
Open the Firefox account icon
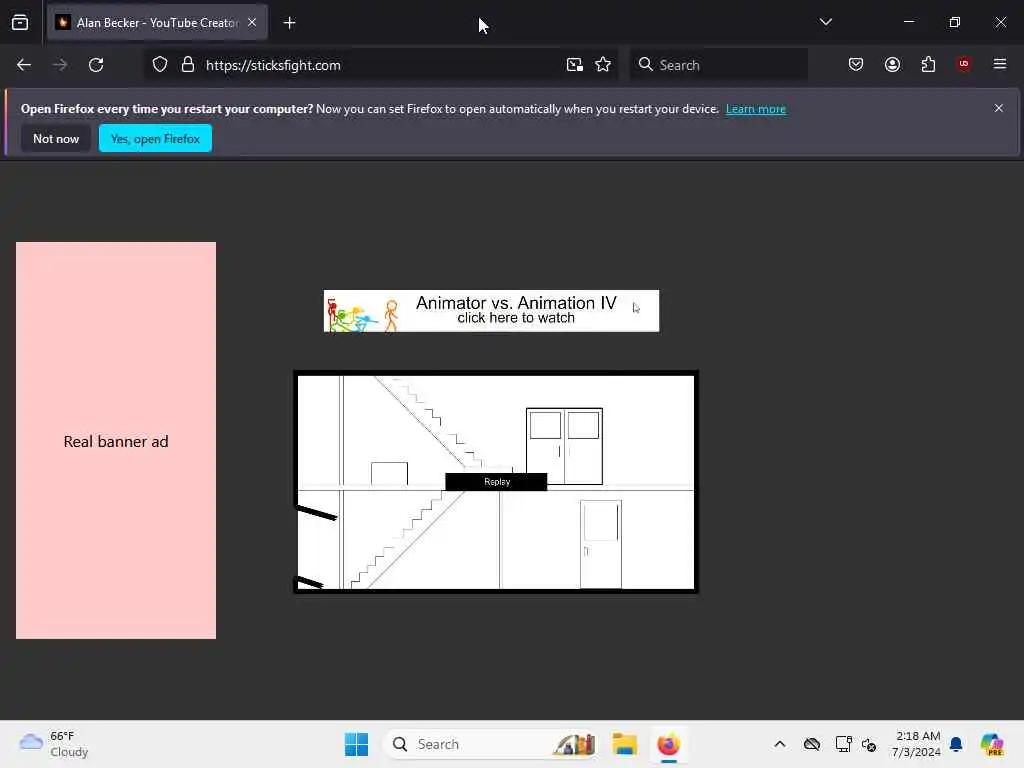(892, 65)
